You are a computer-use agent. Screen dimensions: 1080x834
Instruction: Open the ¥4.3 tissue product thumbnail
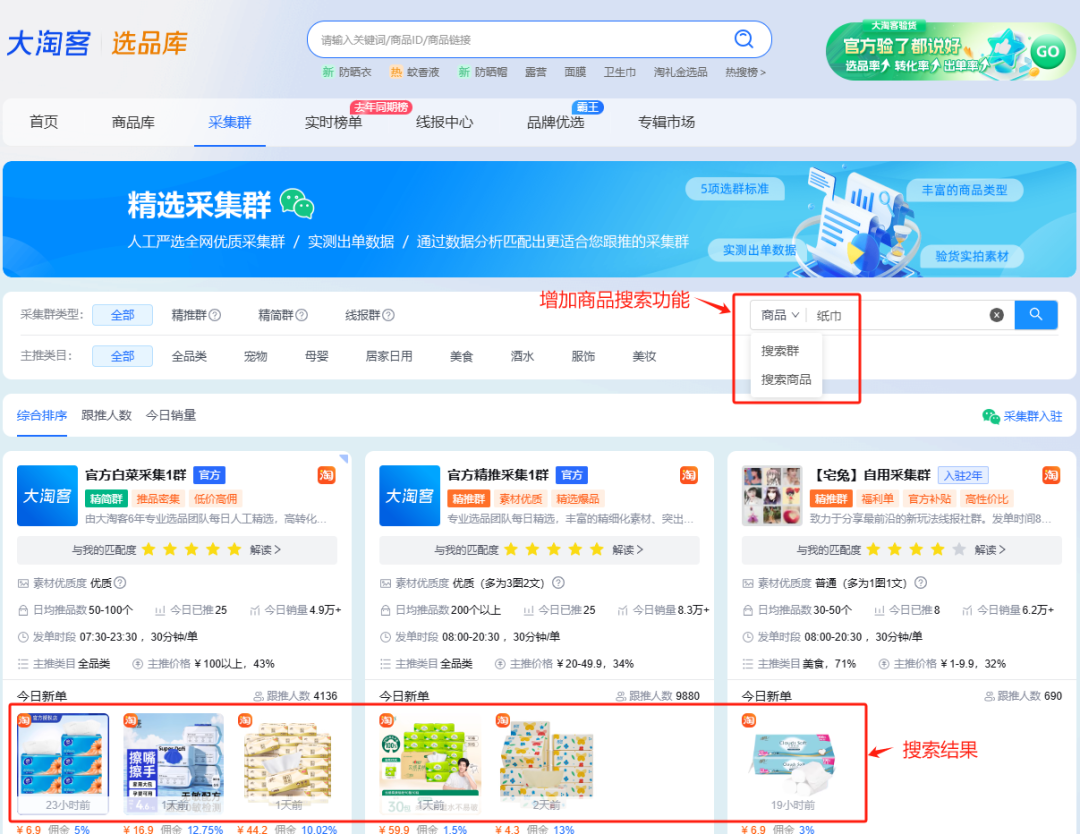pos(546,764)
